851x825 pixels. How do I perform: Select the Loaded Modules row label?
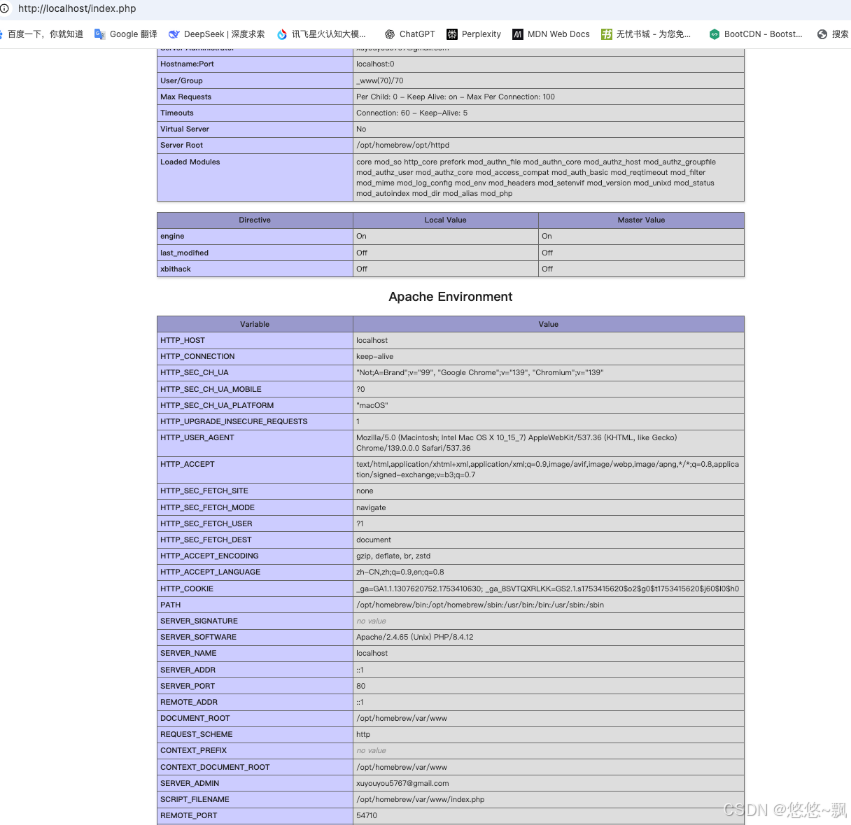click(x=190, y=162)
